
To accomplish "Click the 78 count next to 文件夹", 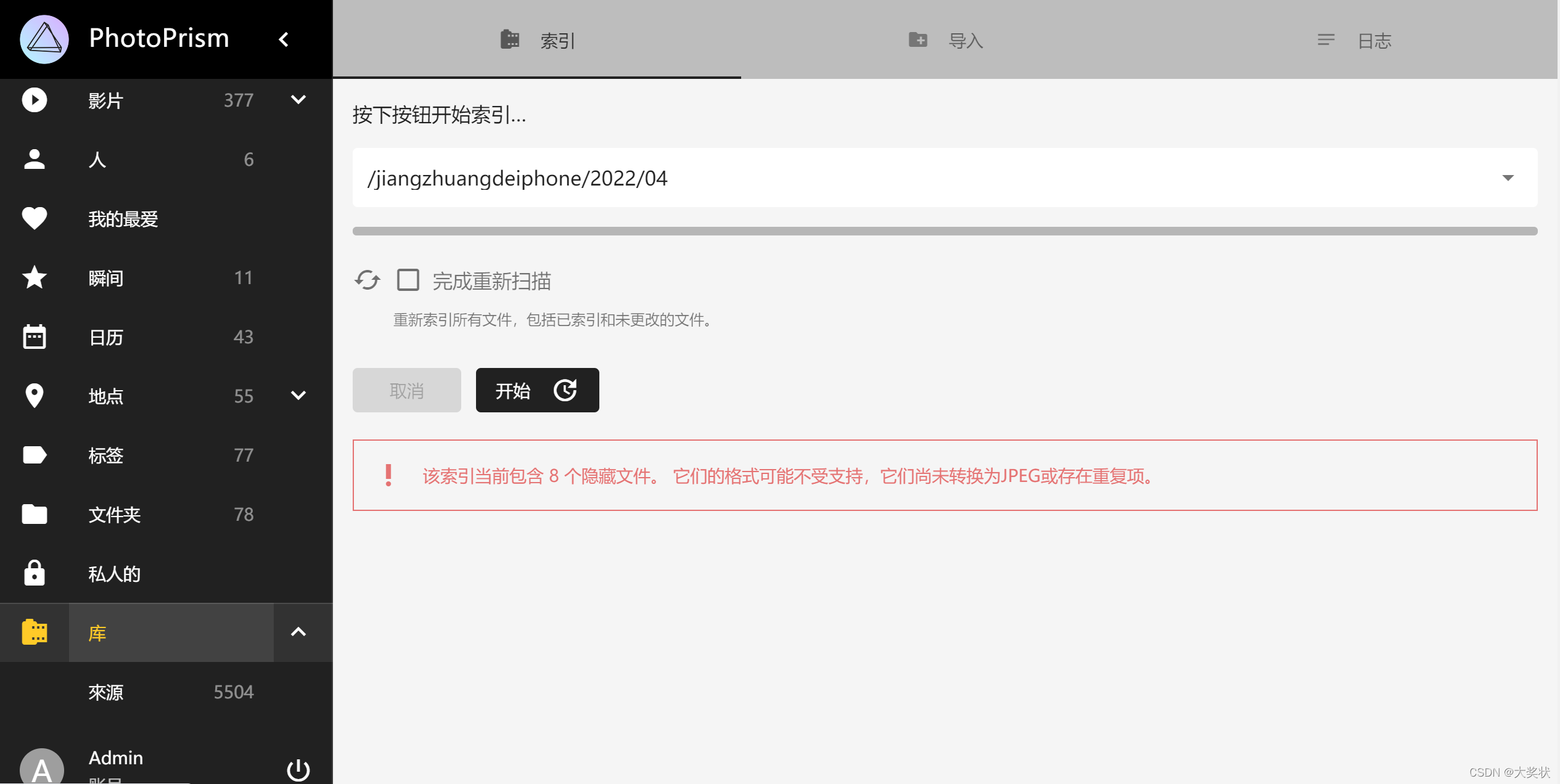I will (x=244, y=514).
